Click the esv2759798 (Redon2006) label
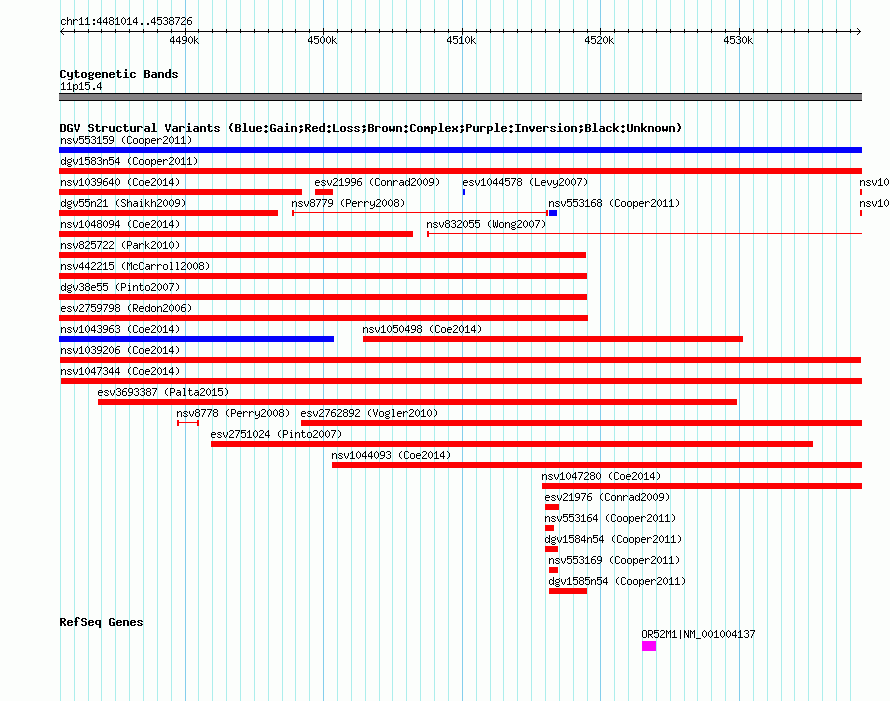Viewport: 890px width, 701px height. 126,308
